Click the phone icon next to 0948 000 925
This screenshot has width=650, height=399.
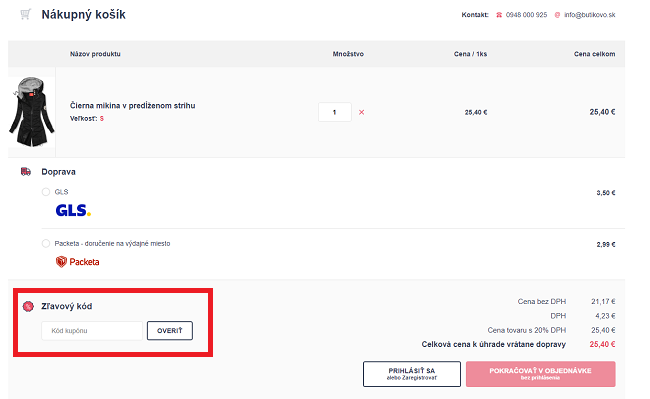[x=499, y=15]
